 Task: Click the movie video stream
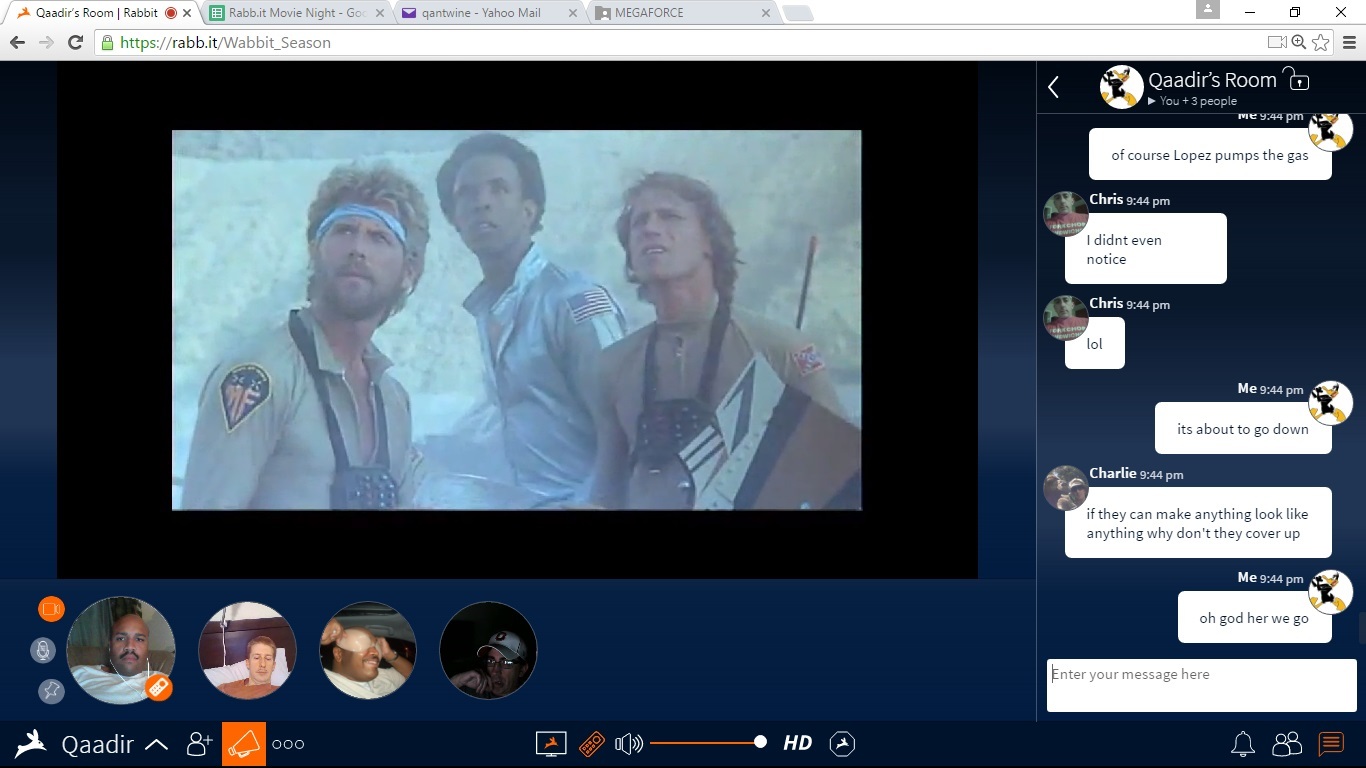point(517,320)
